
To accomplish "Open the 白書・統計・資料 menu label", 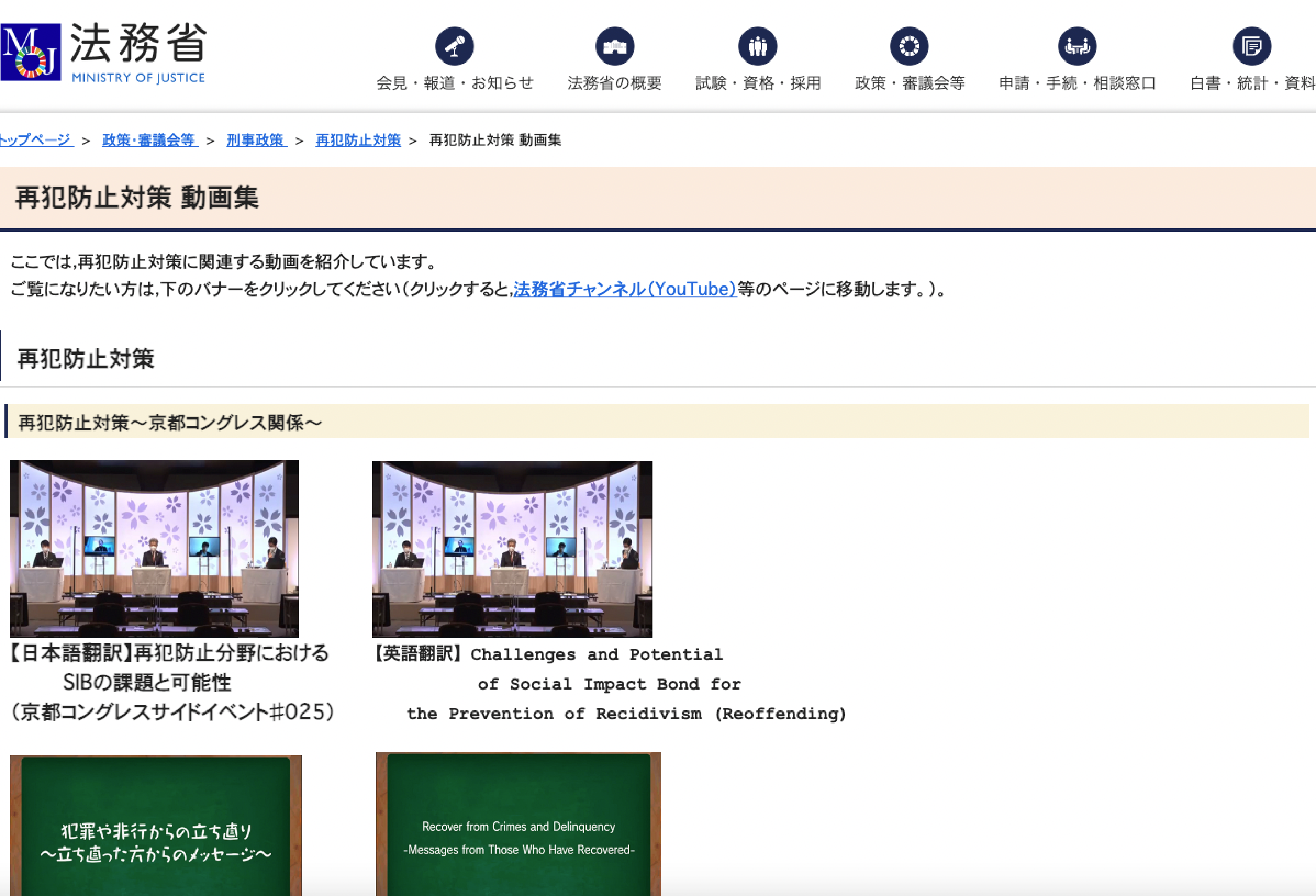I will [x=1253, y=83].
